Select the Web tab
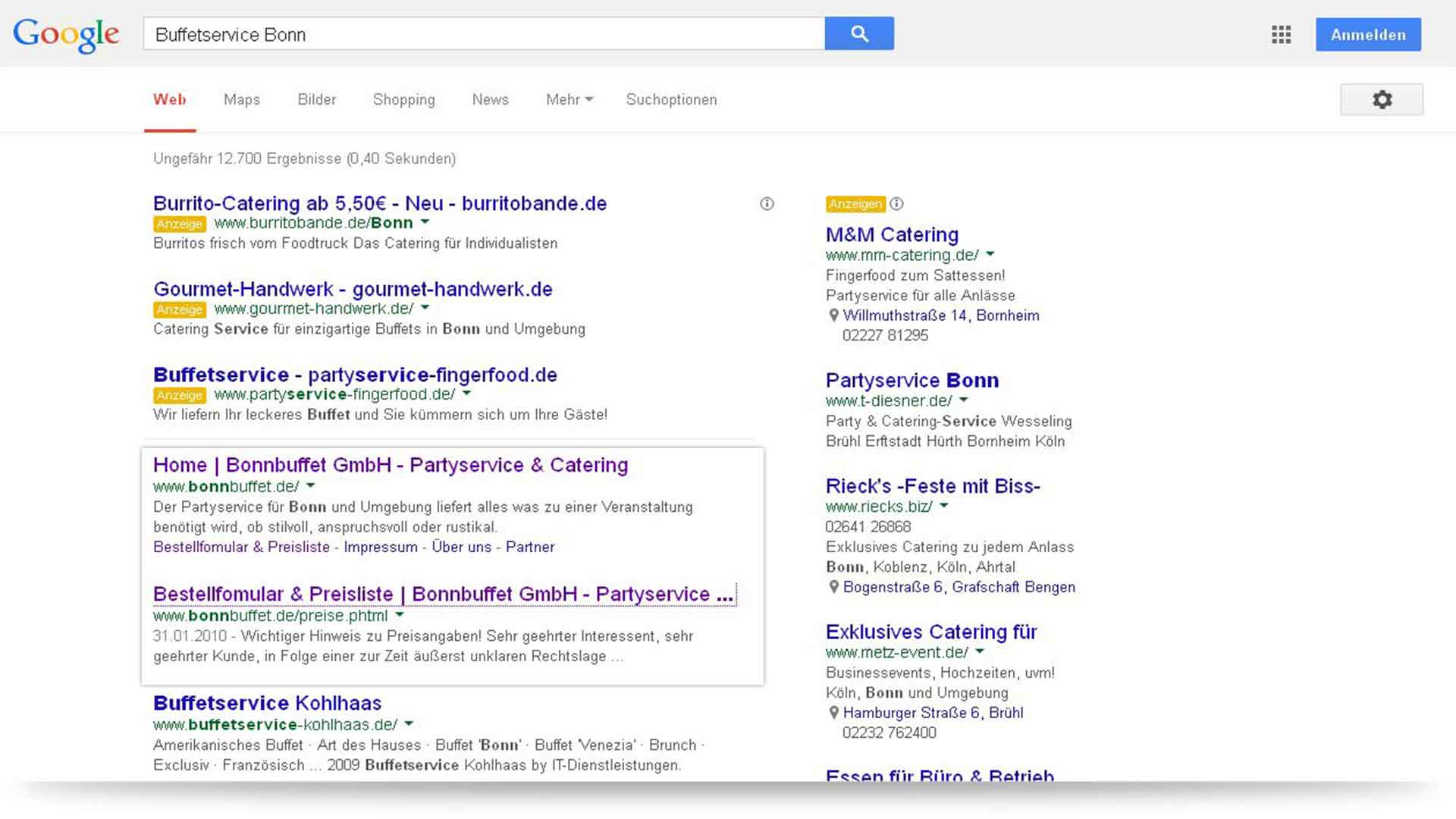Screen dimensions: 1456x819 click(x=170, y=99)
